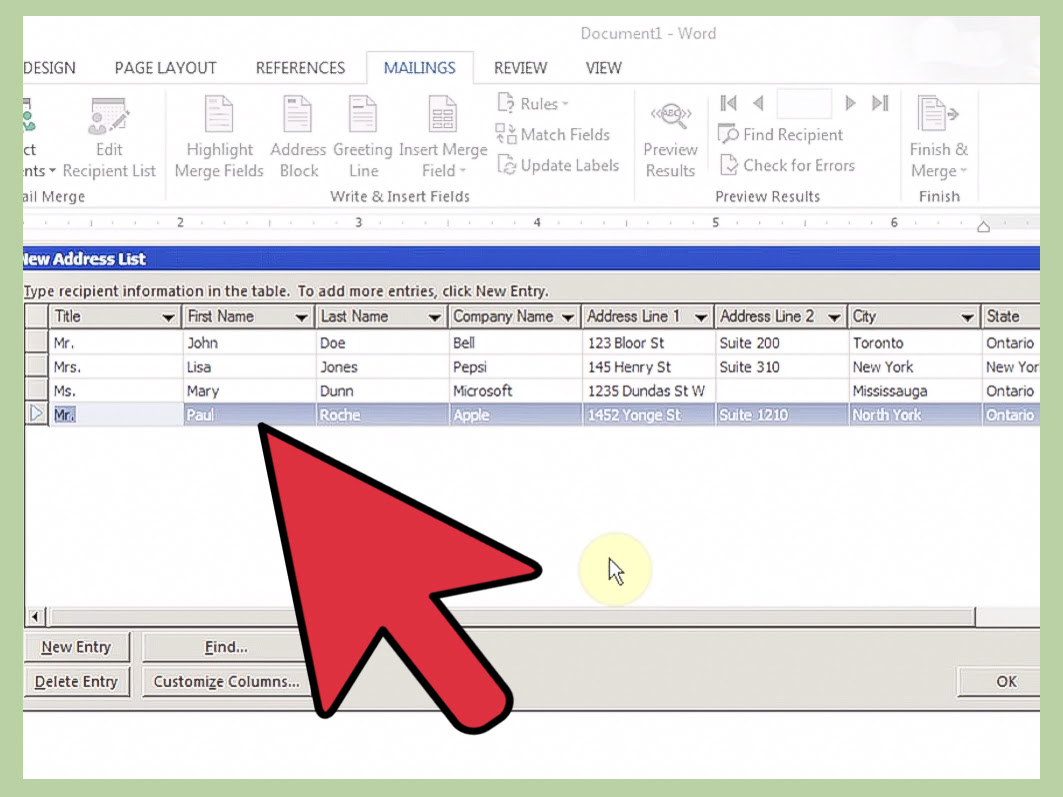
Task: Click the cell "1452 Yonge St"
Action: click(648, 415)
